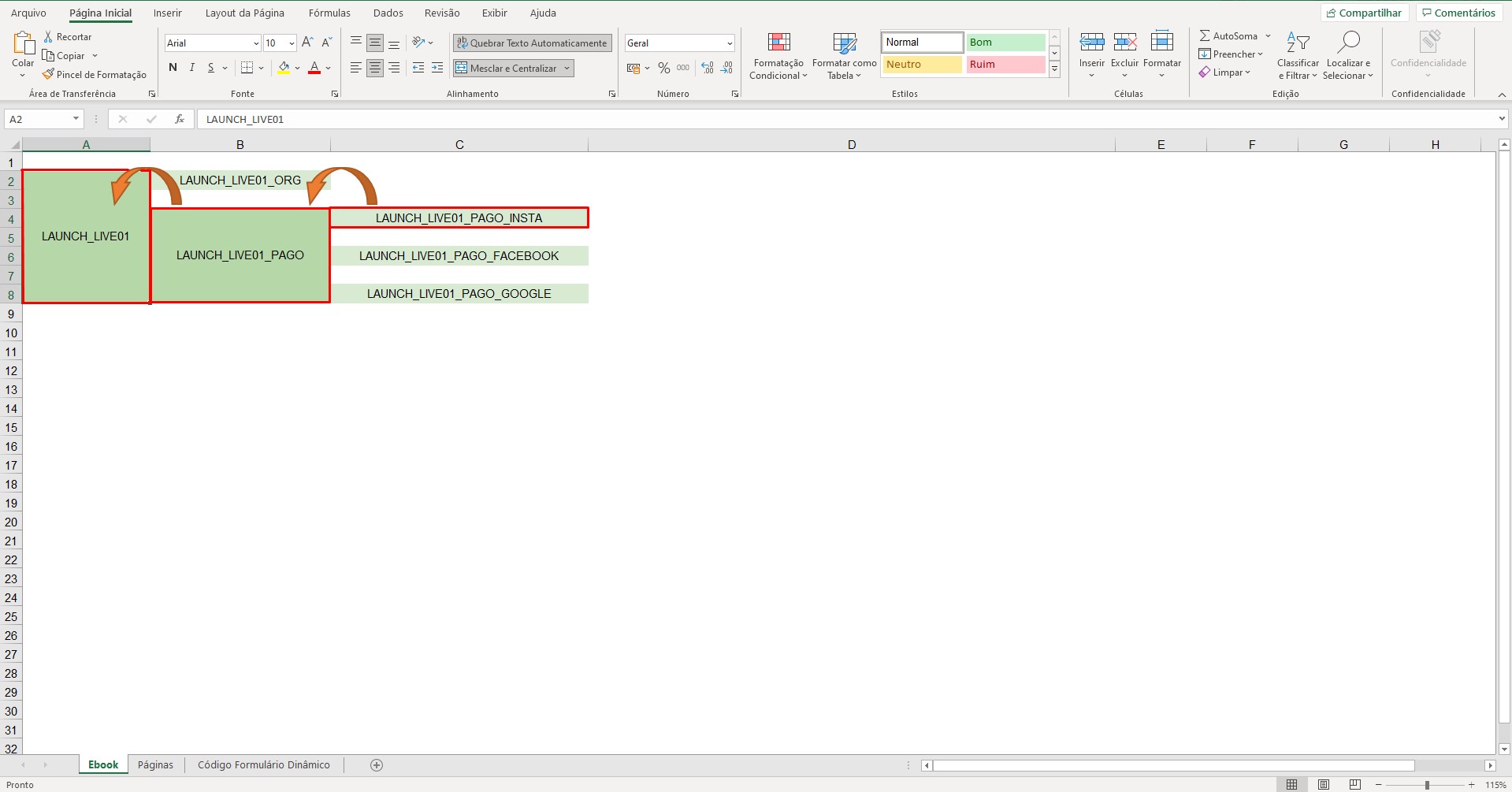Open number format Geral dropdown

click(730, 43)
